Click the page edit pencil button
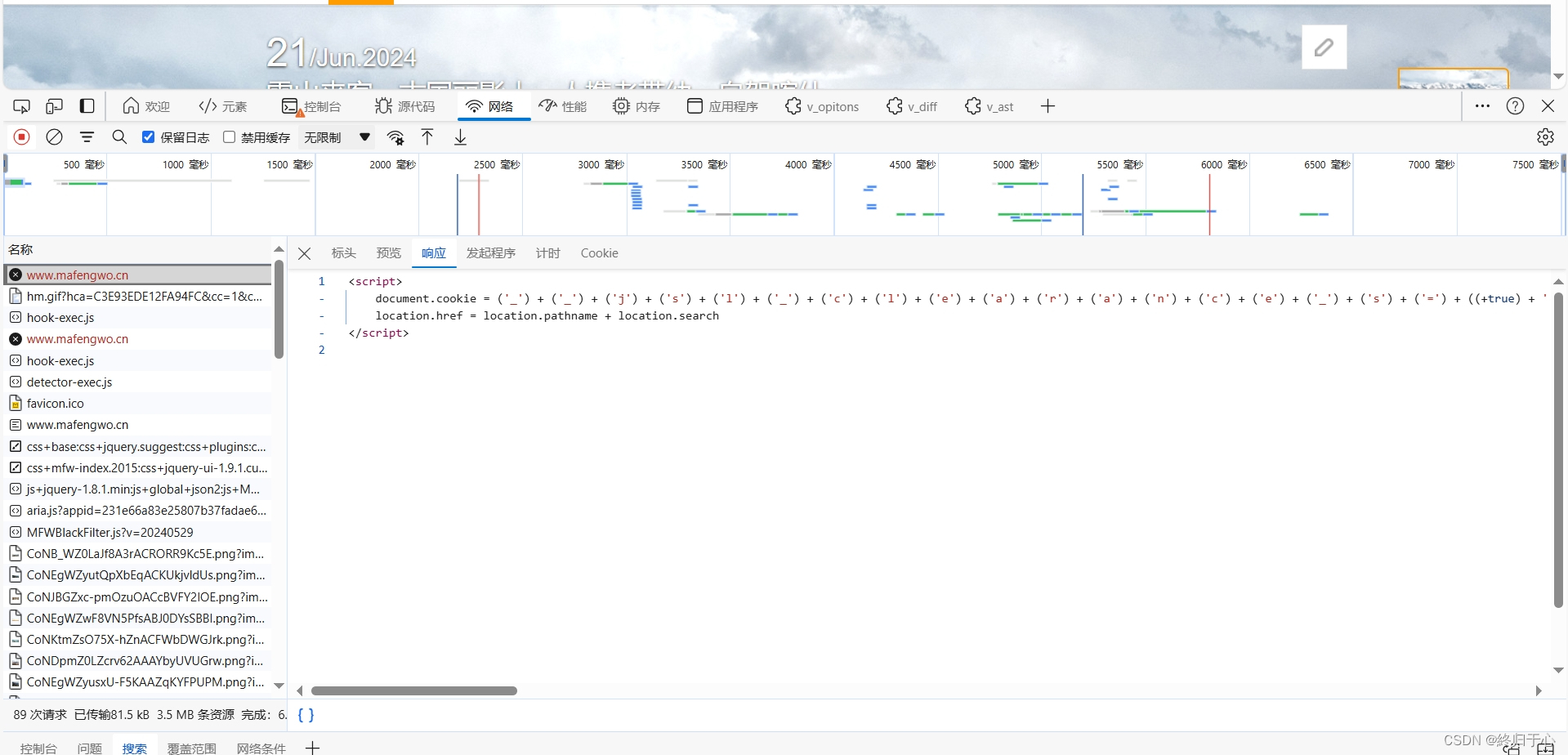This screenshot has height=755, width=1568. tap(1325, 47)
